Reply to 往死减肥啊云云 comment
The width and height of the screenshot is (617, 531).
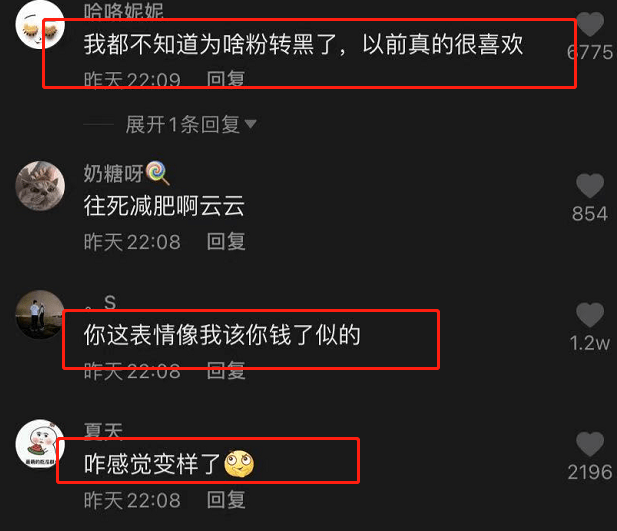226,241
